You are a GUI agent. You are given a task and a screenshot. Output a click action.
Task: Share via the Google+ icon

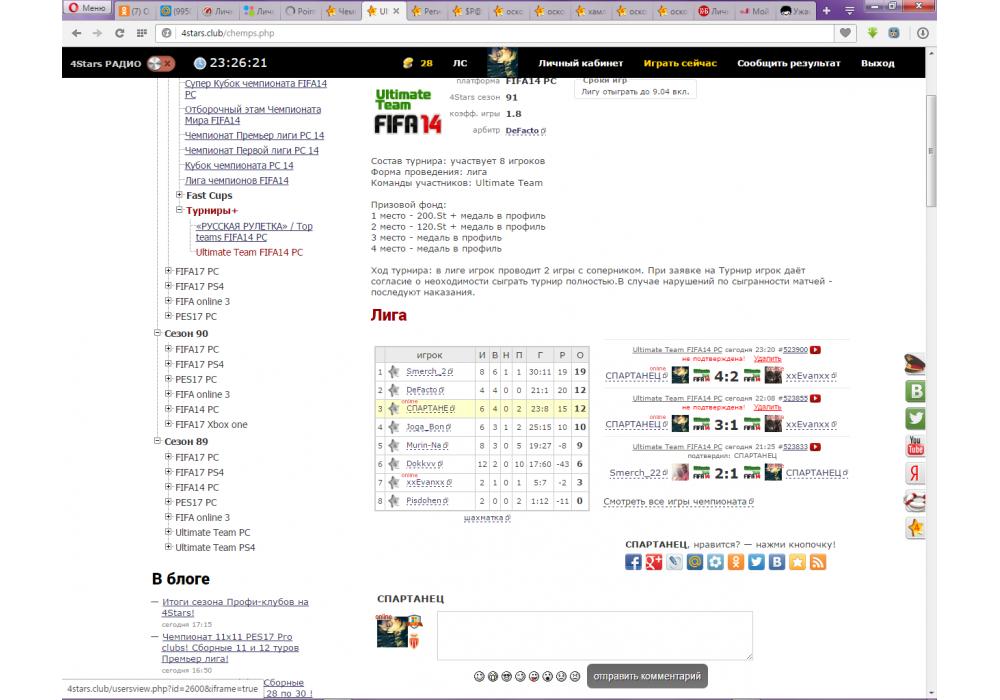click(x=654, y=562)
